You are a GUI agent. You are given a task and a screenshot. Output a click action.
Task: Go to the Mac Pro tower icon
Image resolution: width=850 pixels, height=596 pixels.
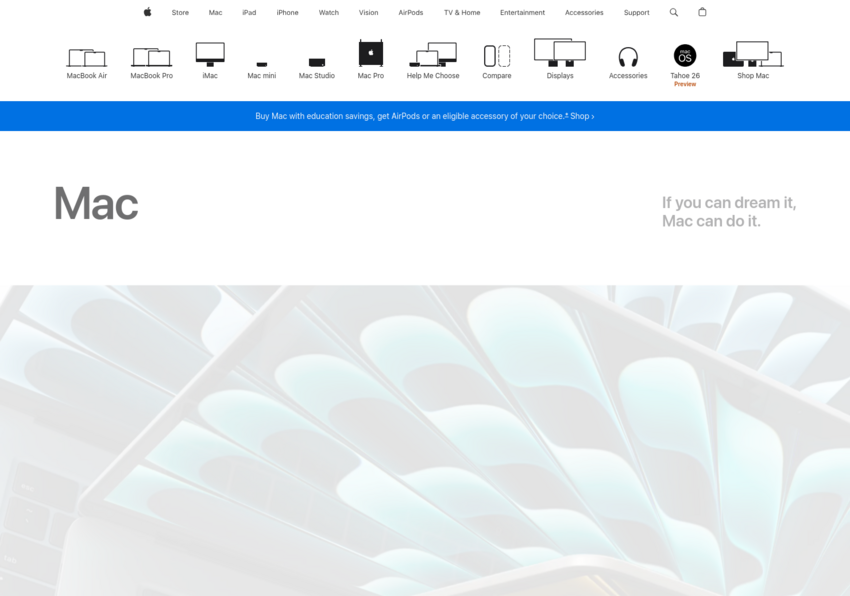click(x=371, y=53)
